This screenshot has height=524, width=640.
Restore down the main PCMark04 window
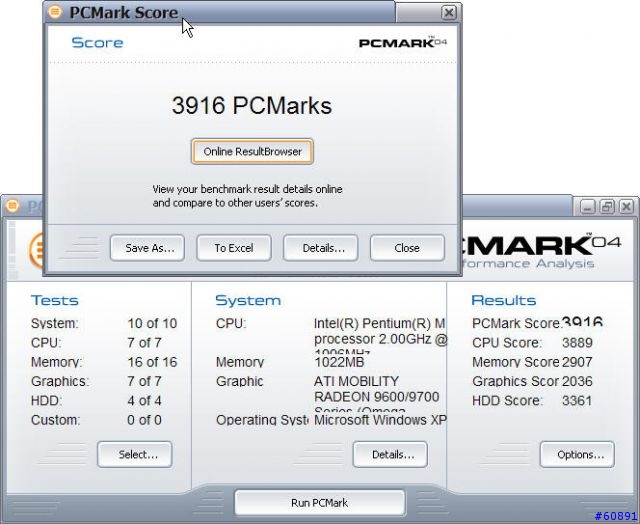[x=607, y=207]
